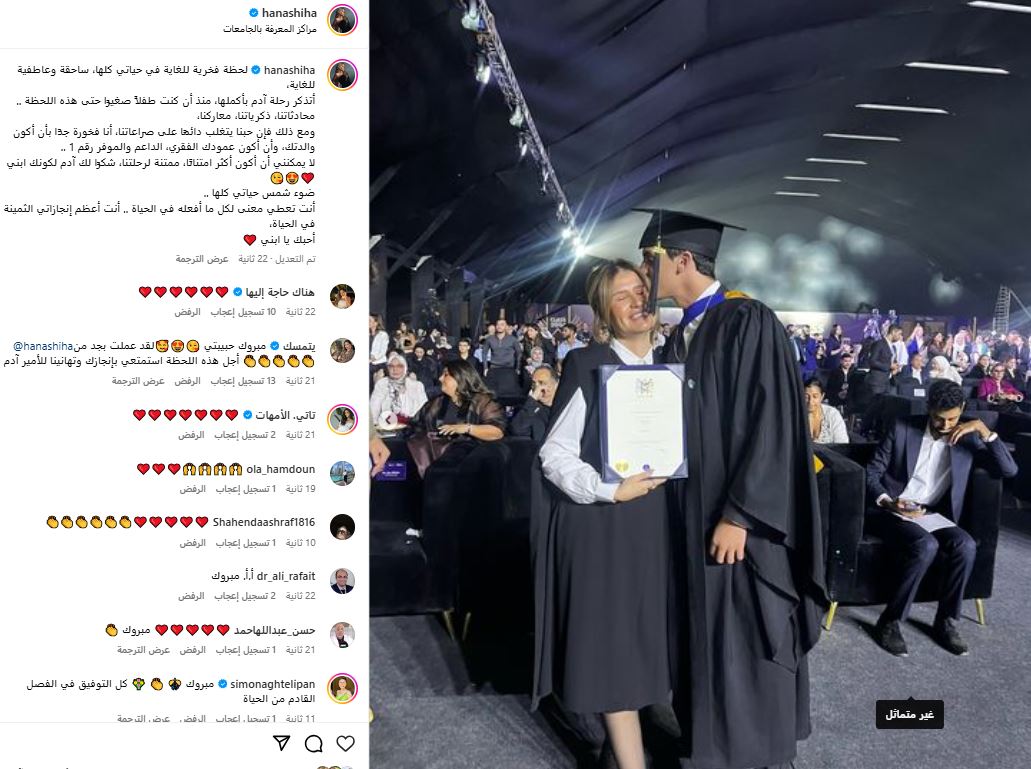Viewport: 1031px width, 769px height.
Task: Open the ola_hamdoun username
Action: tap(281, 469)
